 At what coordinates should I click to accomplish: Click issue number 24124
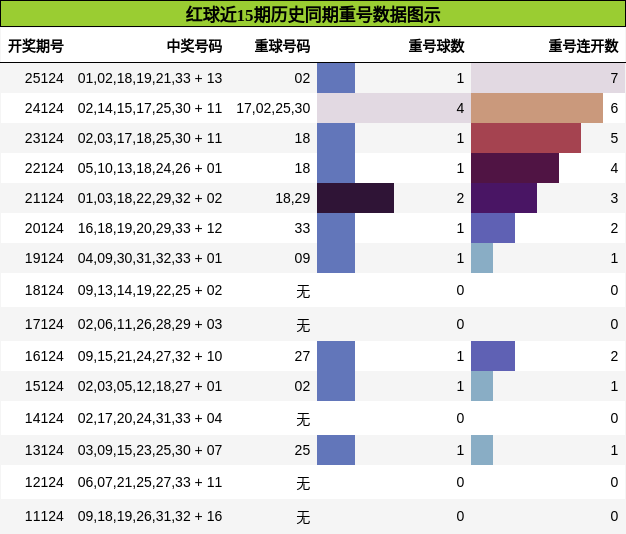tap(44, 108)
